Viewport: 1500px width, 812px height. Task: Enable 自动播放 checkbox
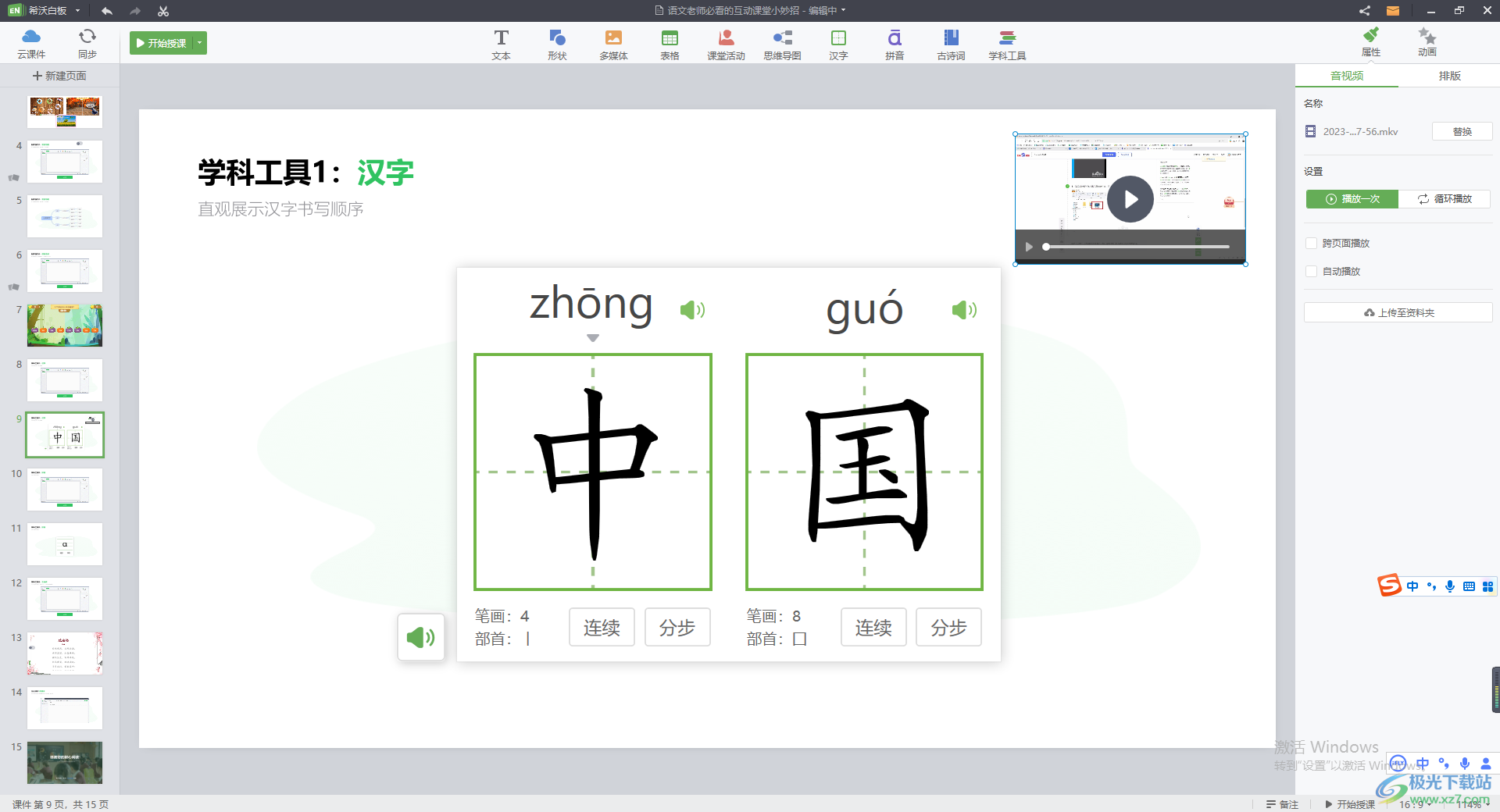1312,272
